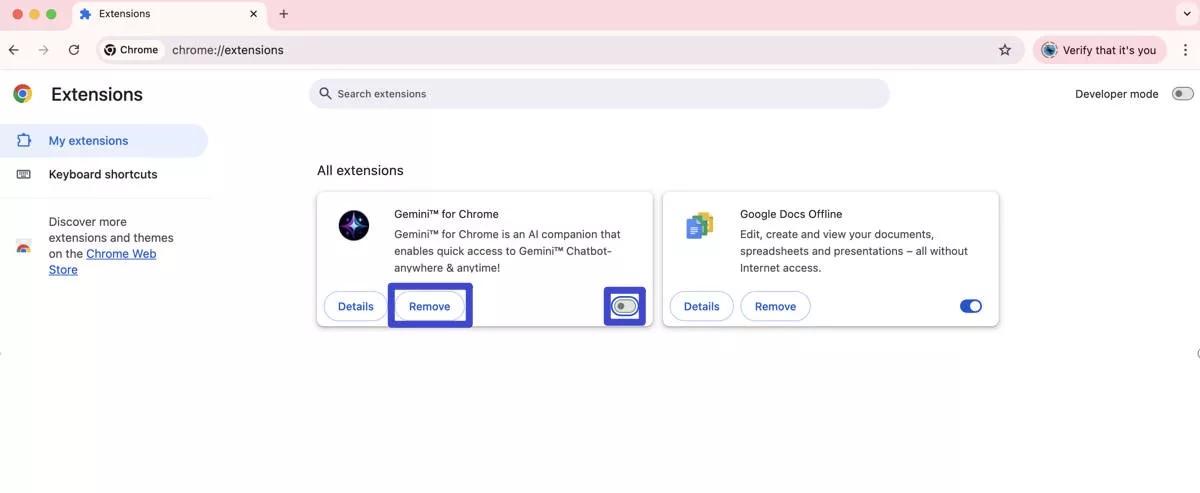
Task: Reload the page with the refresh icon
Action: (x=74, y=50)
